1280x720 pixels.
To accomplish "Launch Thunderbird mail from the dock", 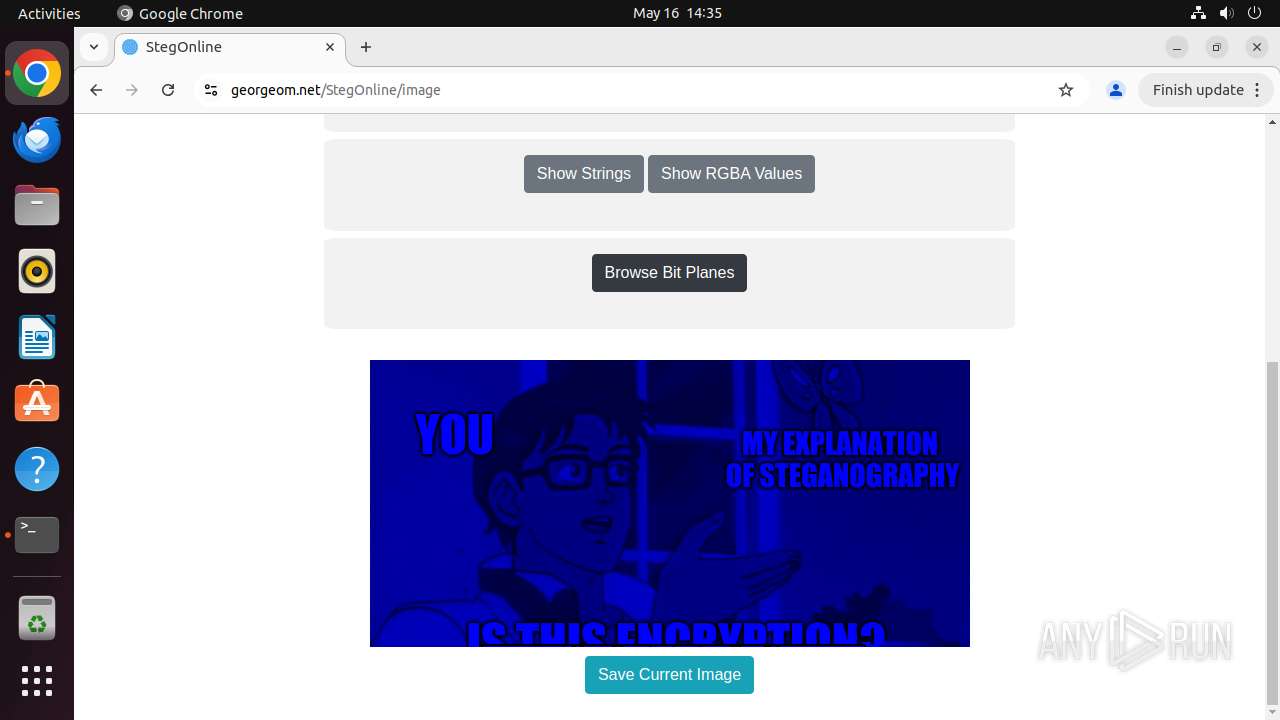I will (x=37, y=140).
